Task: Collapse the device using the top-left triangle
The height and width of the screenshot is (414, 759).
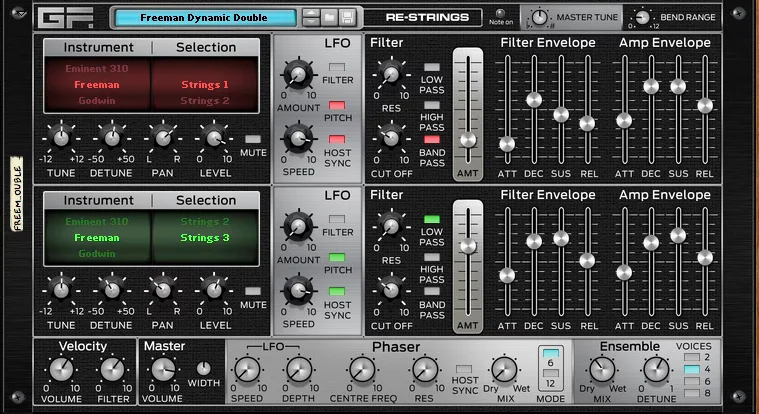Action: pos(19,13)
